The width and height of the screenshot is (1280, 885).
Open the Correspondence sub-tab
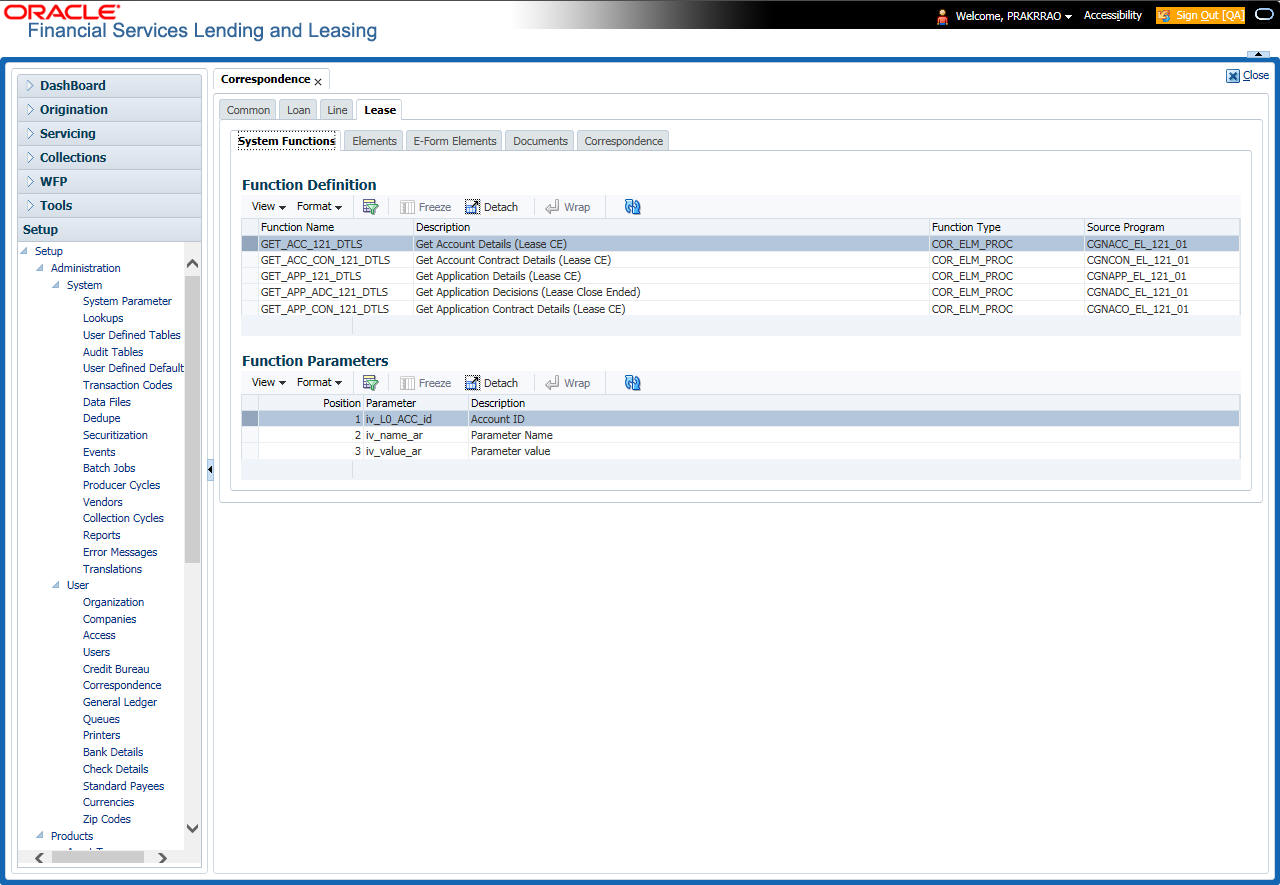click(x=623, y=141)
